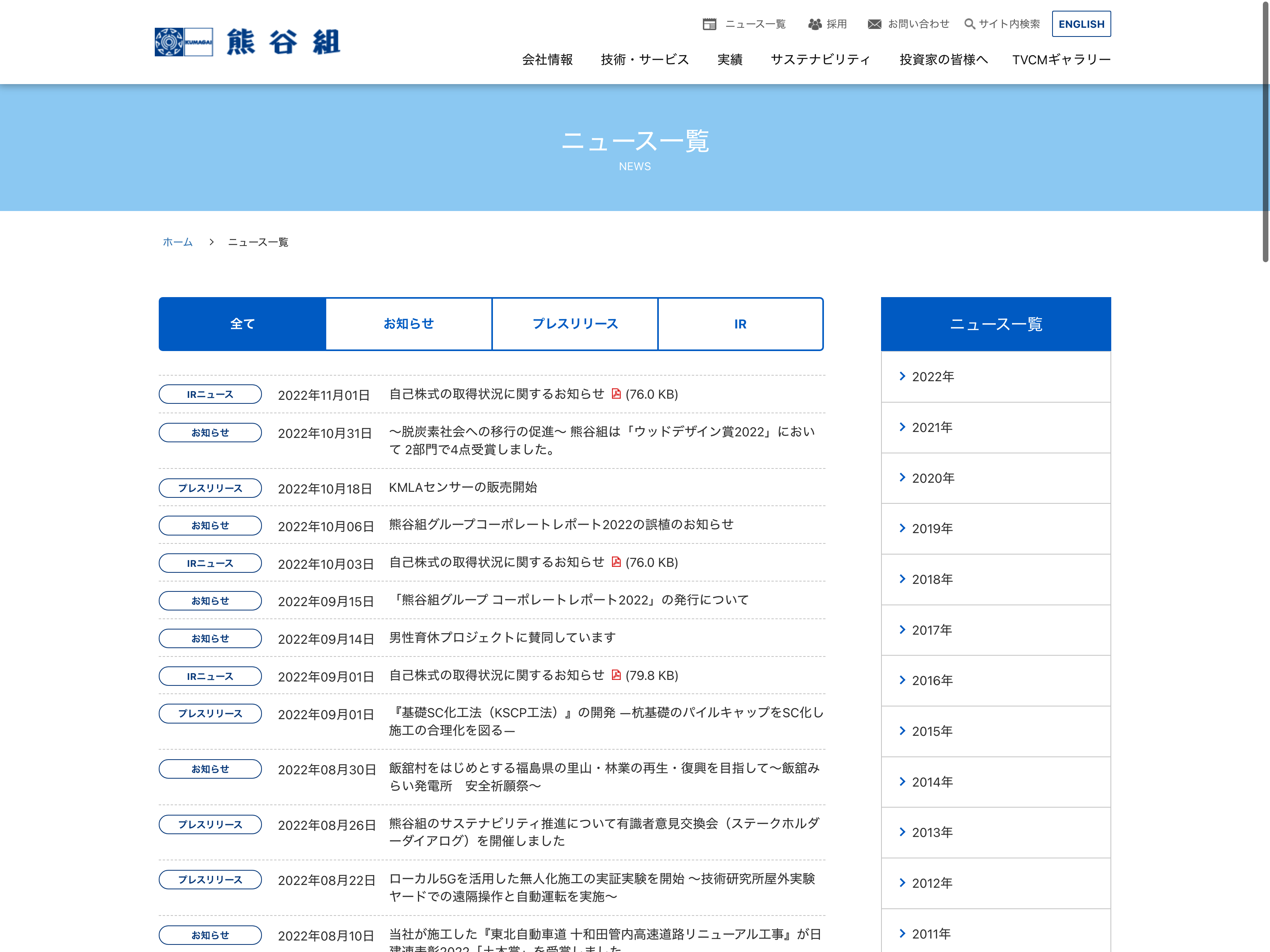Click the site search magnifier icon
Viewport: 1270px width, 952px height.
pyautogui.click(x=970, y=24)
